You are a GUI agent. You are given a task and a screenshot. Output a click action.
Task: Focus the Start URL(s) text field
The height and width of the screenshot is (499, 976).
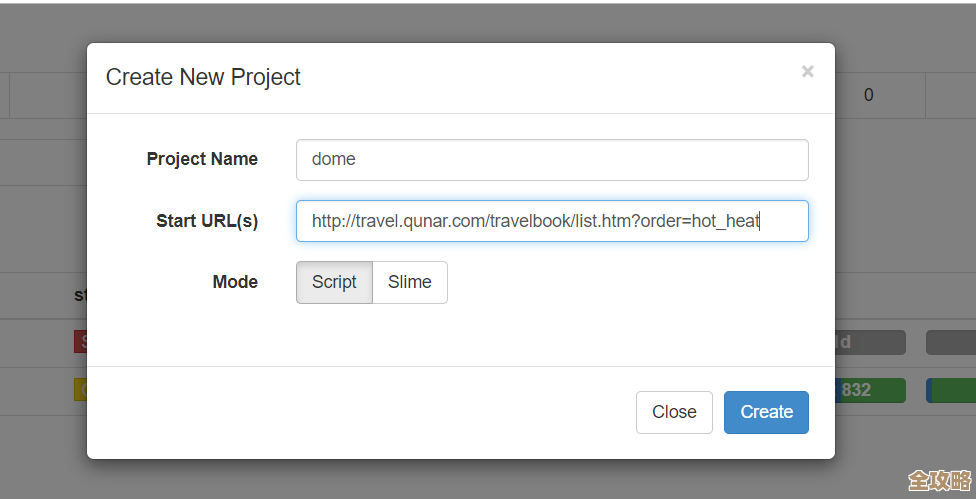pyautogui.click(x=552, y=221)
